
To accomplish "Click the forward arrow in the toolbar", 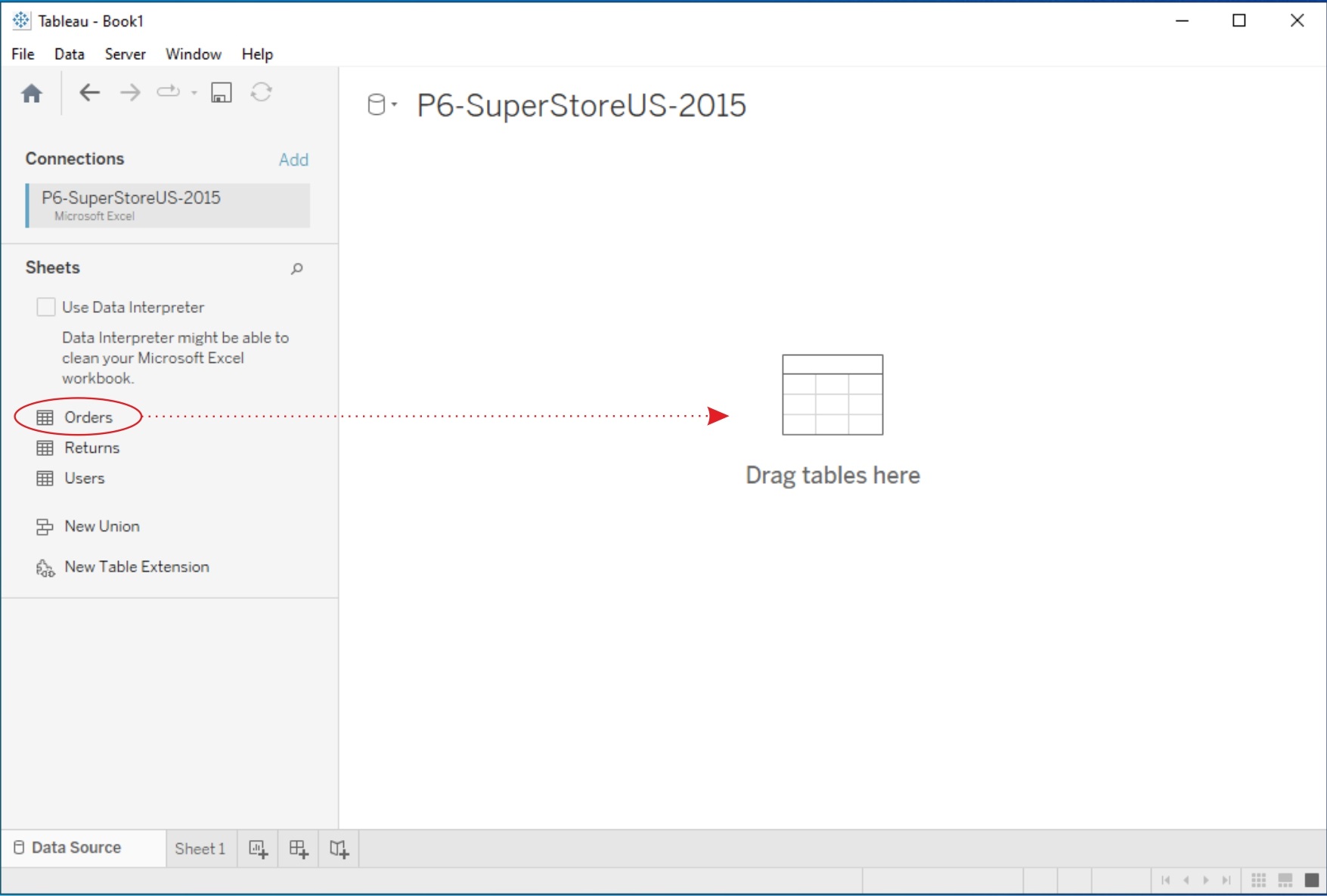I will [130, 92].
